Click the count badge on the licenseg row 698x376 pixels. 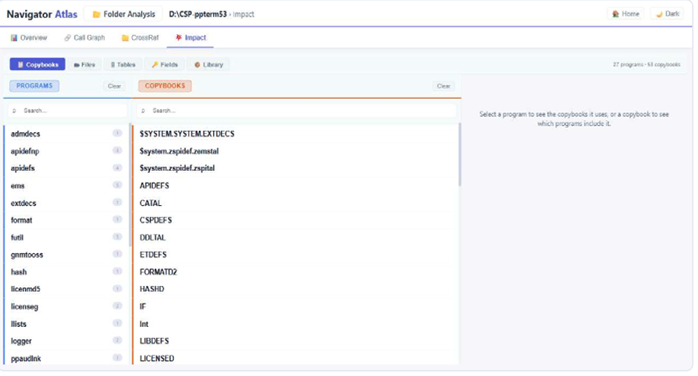click(x=117, y=306)
